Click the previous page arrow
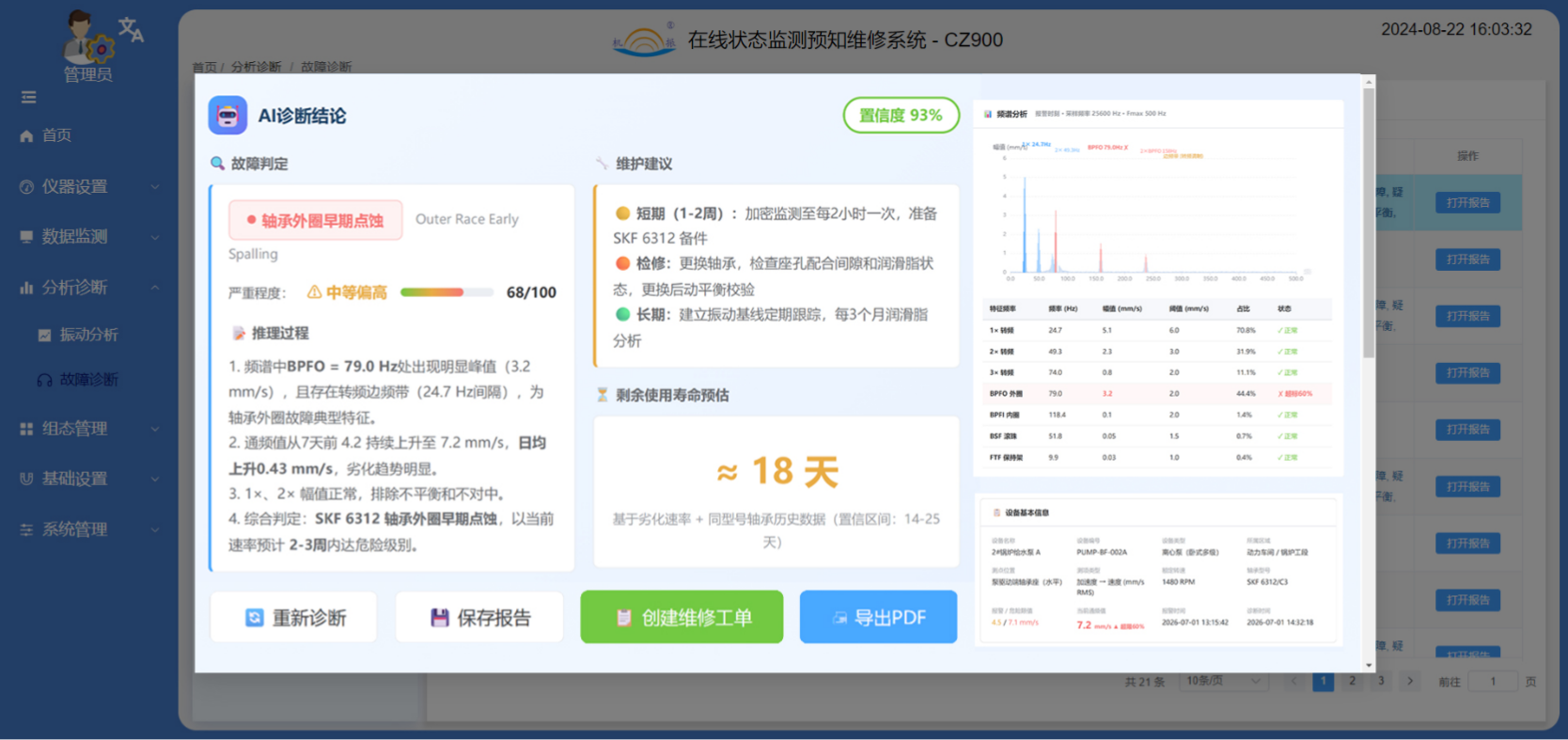The height and width of the screenshot is (740, 1568). (1294, 681)
